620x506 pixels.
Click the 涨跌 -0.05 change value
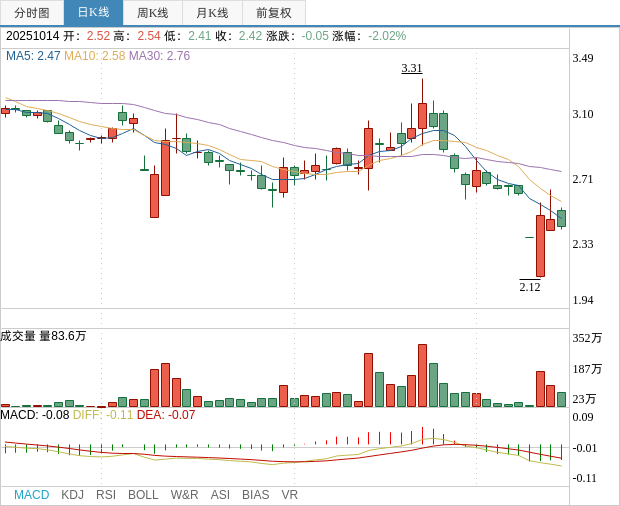pyautogui.click(x=315, y=36)
